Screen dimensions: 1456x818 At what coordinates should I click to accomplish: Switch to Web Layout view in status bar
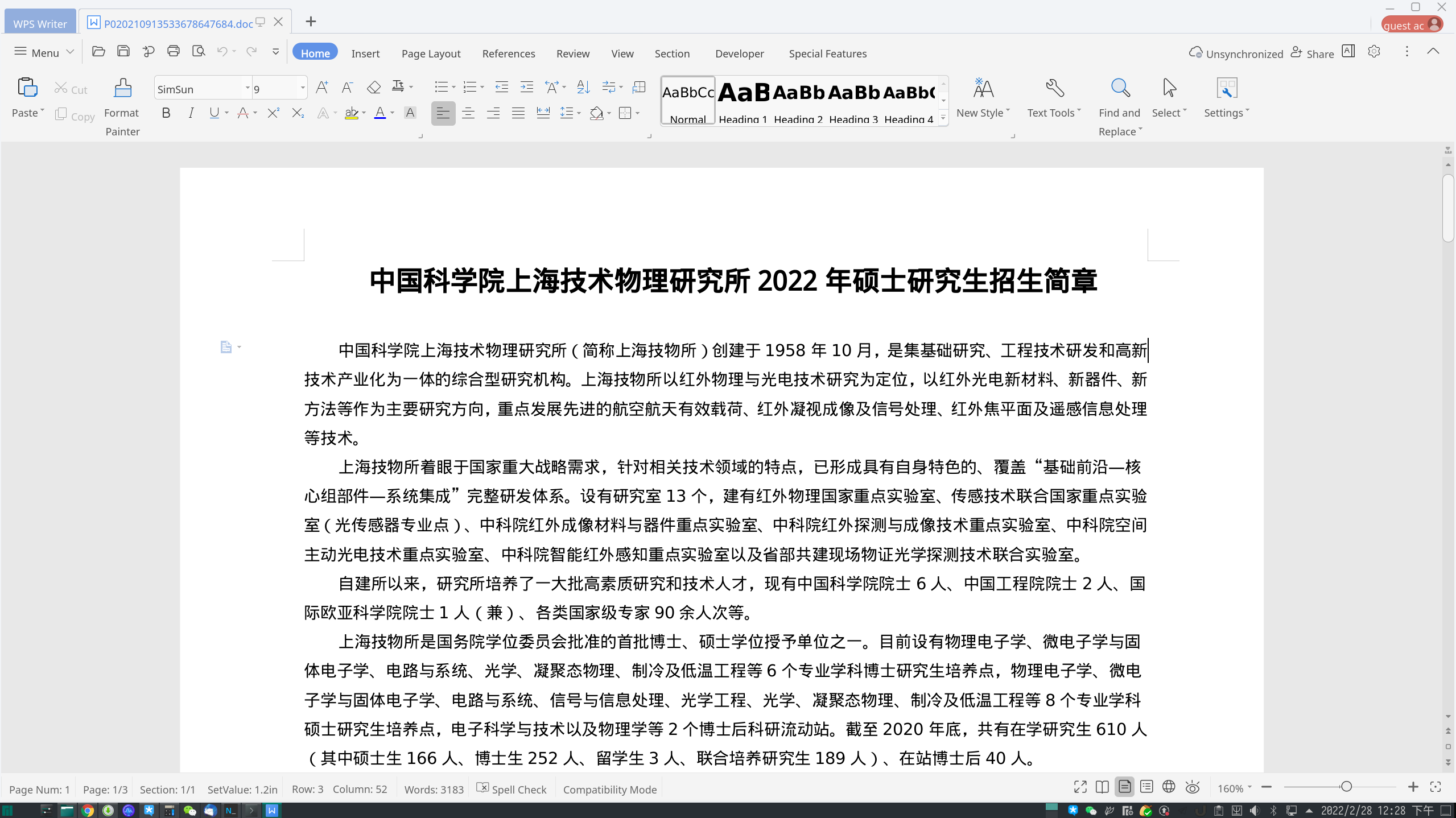pyautogui.click(x=1169, y=787)
